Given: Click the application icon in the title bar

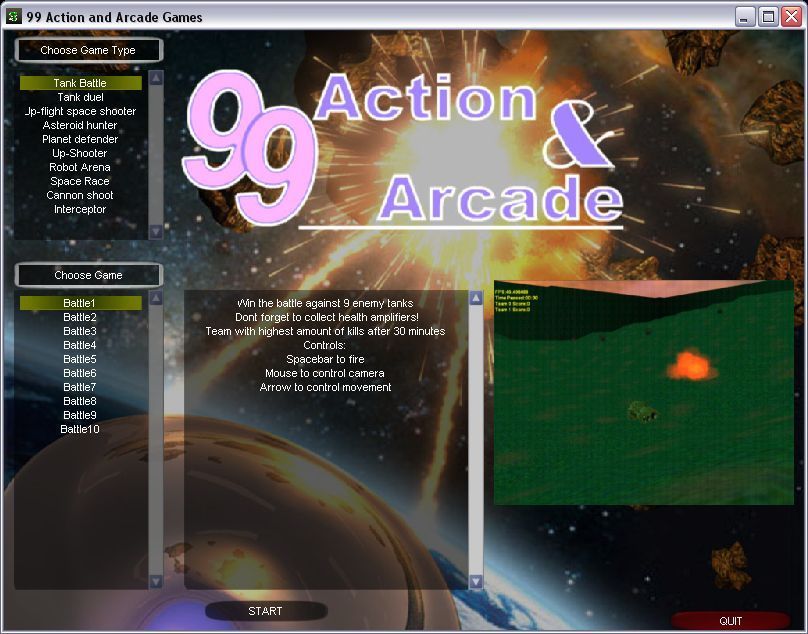Looking at the screenshot, I should coord(12,17).
